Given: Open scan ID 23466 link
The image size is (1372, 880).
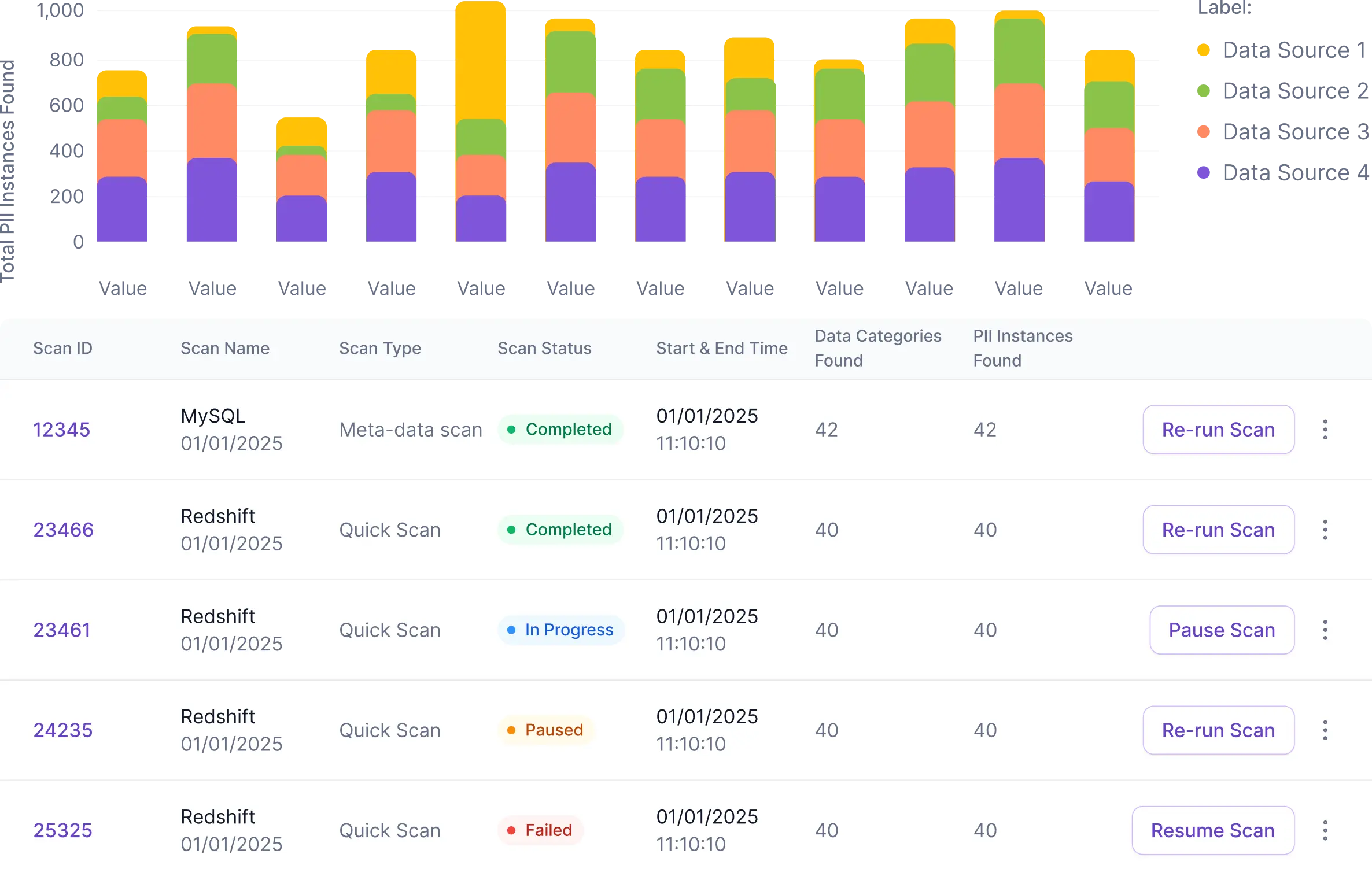Looking at the screenshot, I should (x=63, y=530).
